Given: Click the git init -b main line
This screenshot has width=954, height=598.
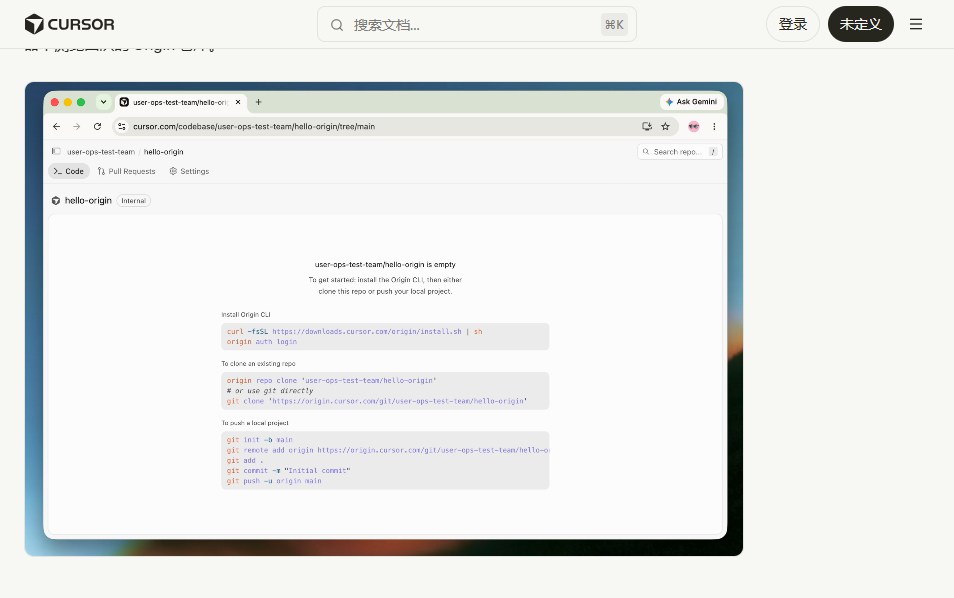Looking at the screenshot, I should 260,440.
